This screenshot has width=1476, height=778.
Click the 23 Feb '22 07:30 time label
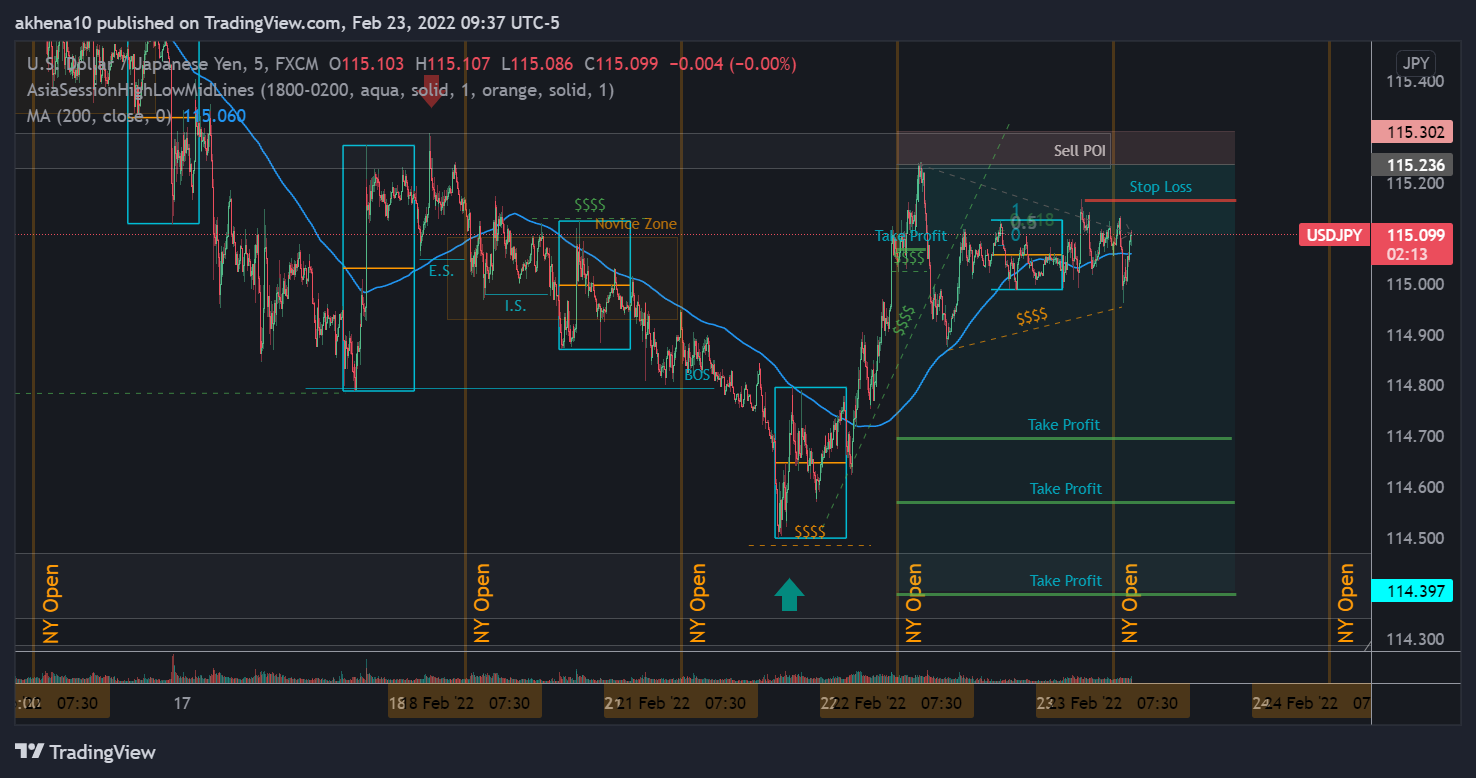1113,703
